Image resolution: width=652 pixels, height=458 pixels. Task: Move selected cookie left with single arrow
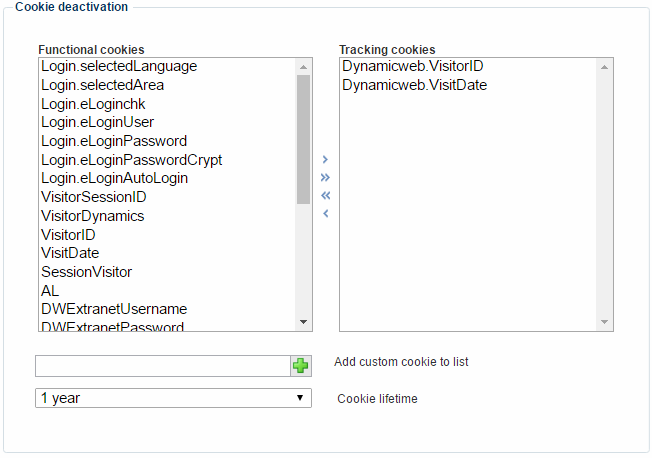click(325, 213)
